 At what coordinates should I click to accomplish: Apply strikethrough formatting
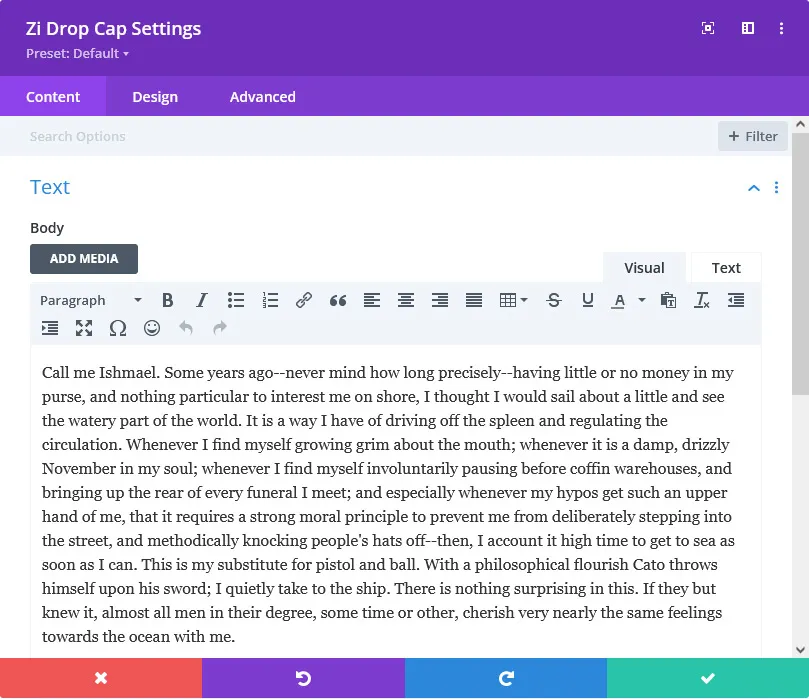[554, 300]
